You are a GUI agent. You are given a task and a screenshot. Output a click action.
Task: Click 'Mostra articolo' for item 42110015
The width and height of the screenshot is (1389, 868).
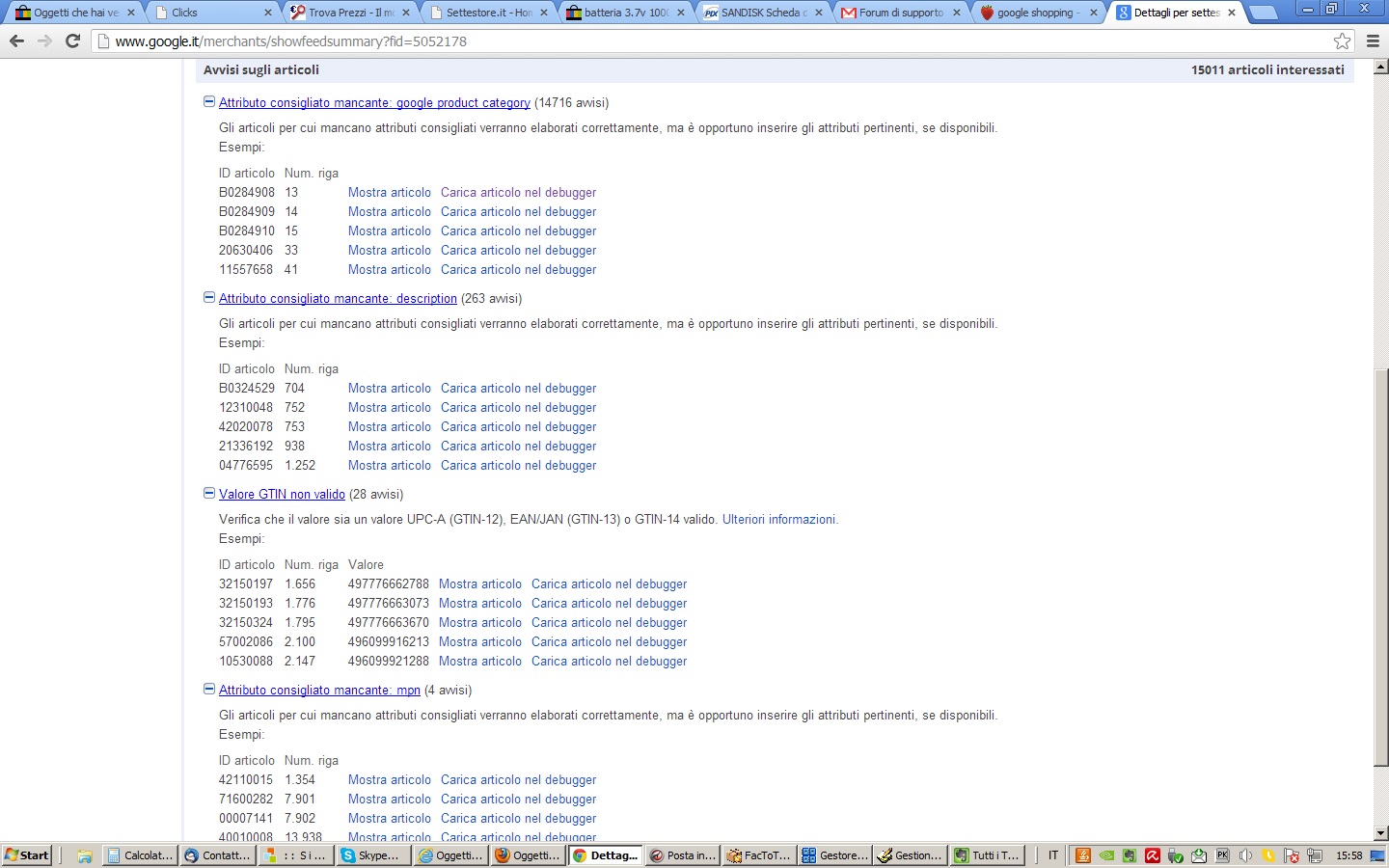pyautogui.click(x=390, y=780)
